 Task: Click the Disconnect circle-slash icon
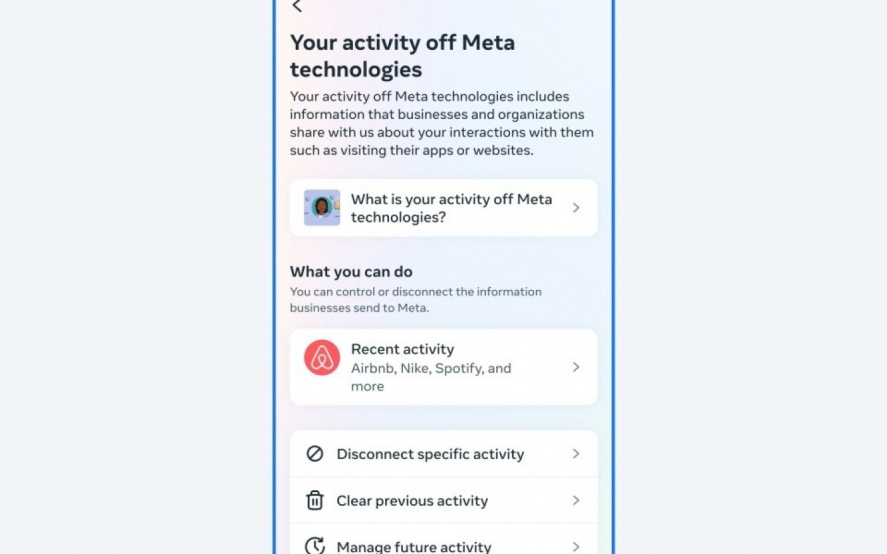tap(315, 454)
